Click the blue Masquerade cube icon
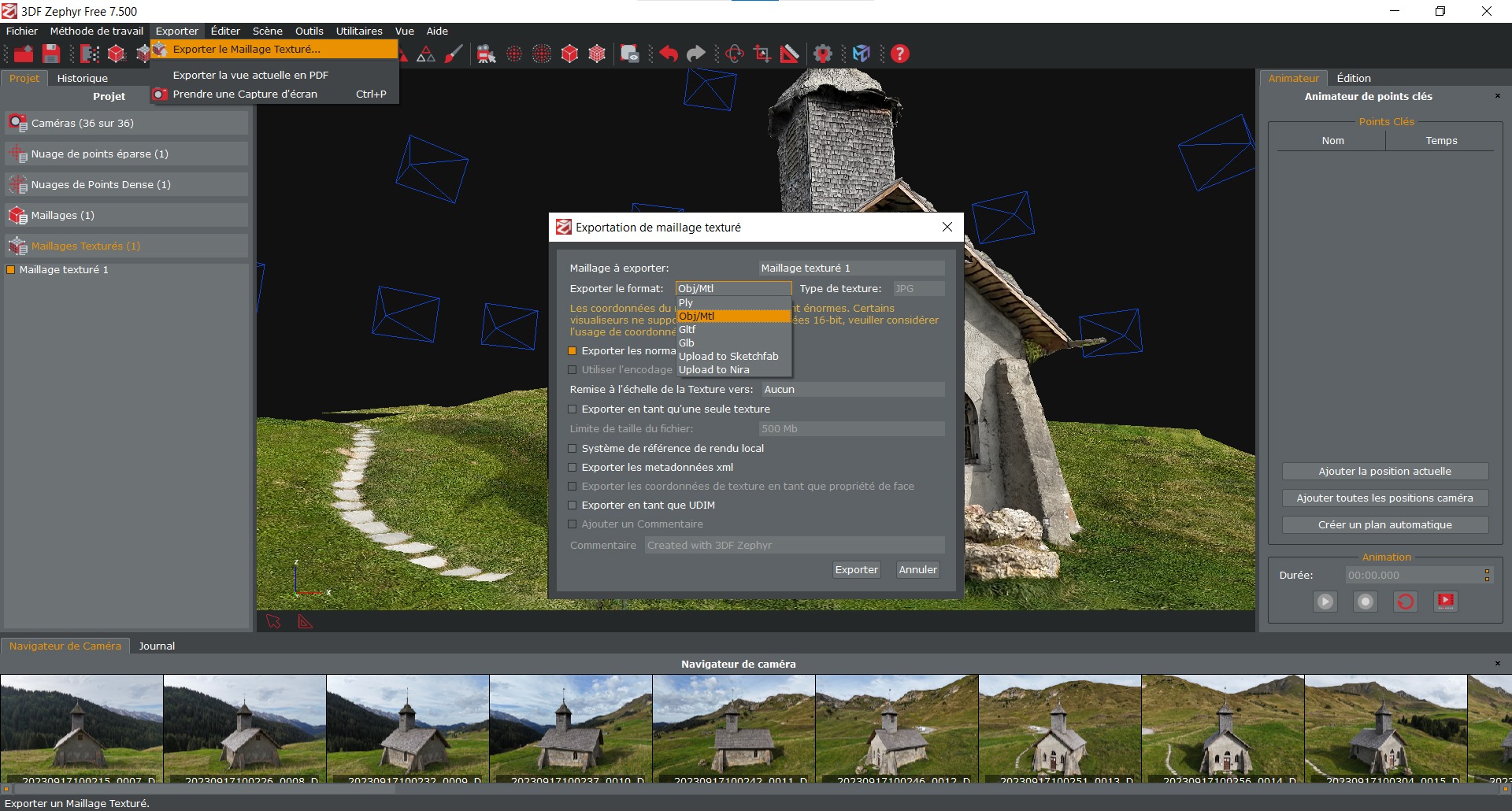 [x=862, y=54]
